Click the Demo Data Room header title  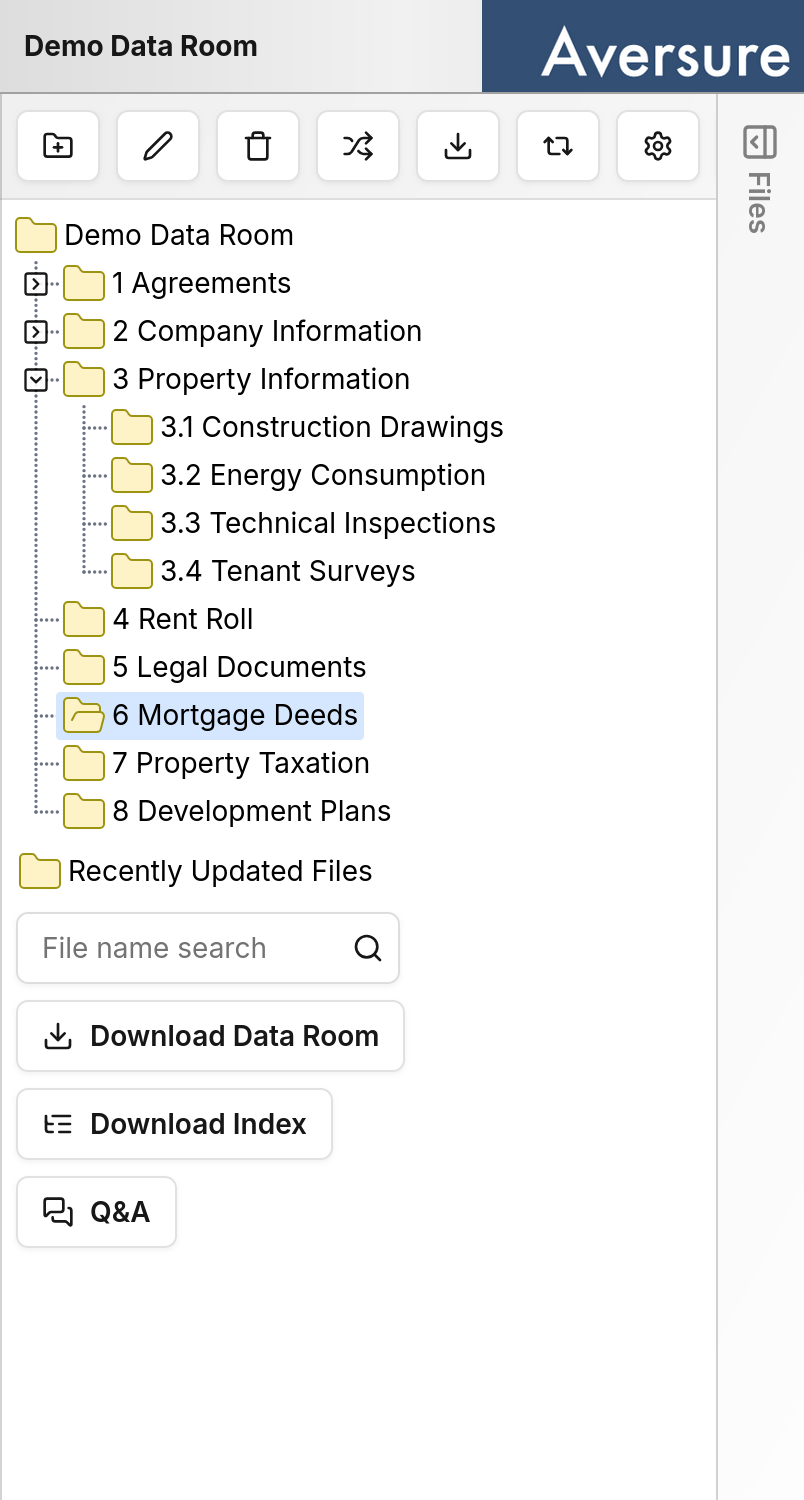tap(141, 46)
